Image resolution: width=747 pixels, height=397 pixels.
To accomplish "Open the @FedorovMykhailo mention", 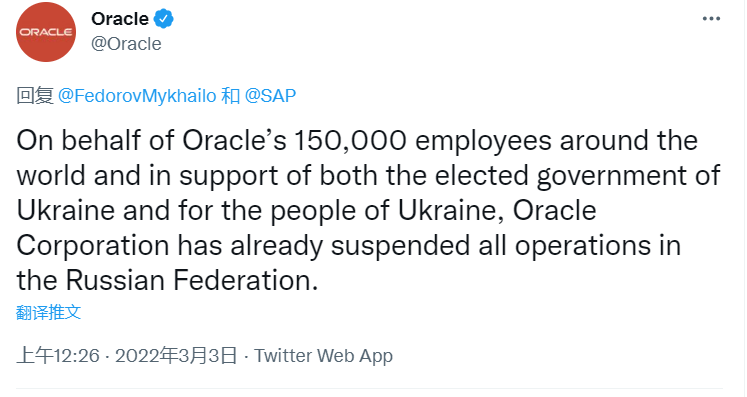I will pos(137,96).
